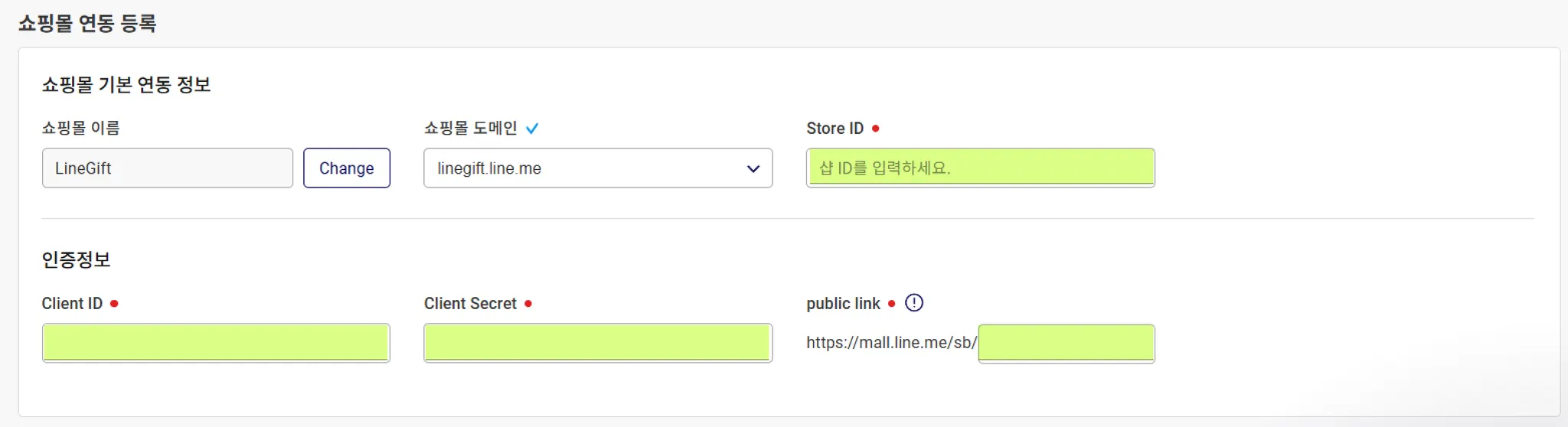The height and width of the screenshot is (427, 1568).
Task: Click into the Client ID field
Action: [216, 343]
